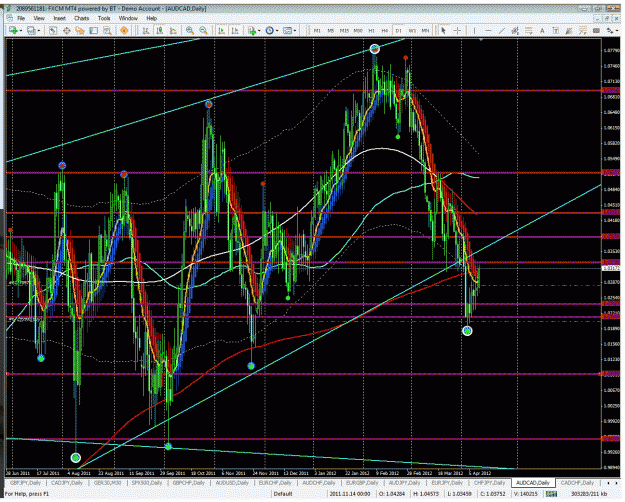Switch to the CADJPY,Daily chart tab
The height and width of the screenshot is (502, 625).
pos(67,483)
